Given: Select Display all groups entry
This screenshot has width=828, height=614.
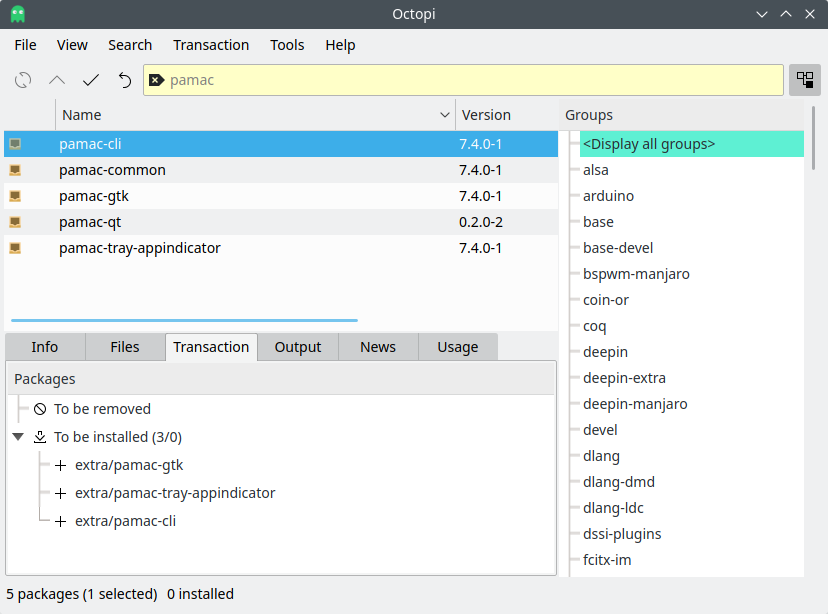Looking at the screenshot, I should point(649,144).
